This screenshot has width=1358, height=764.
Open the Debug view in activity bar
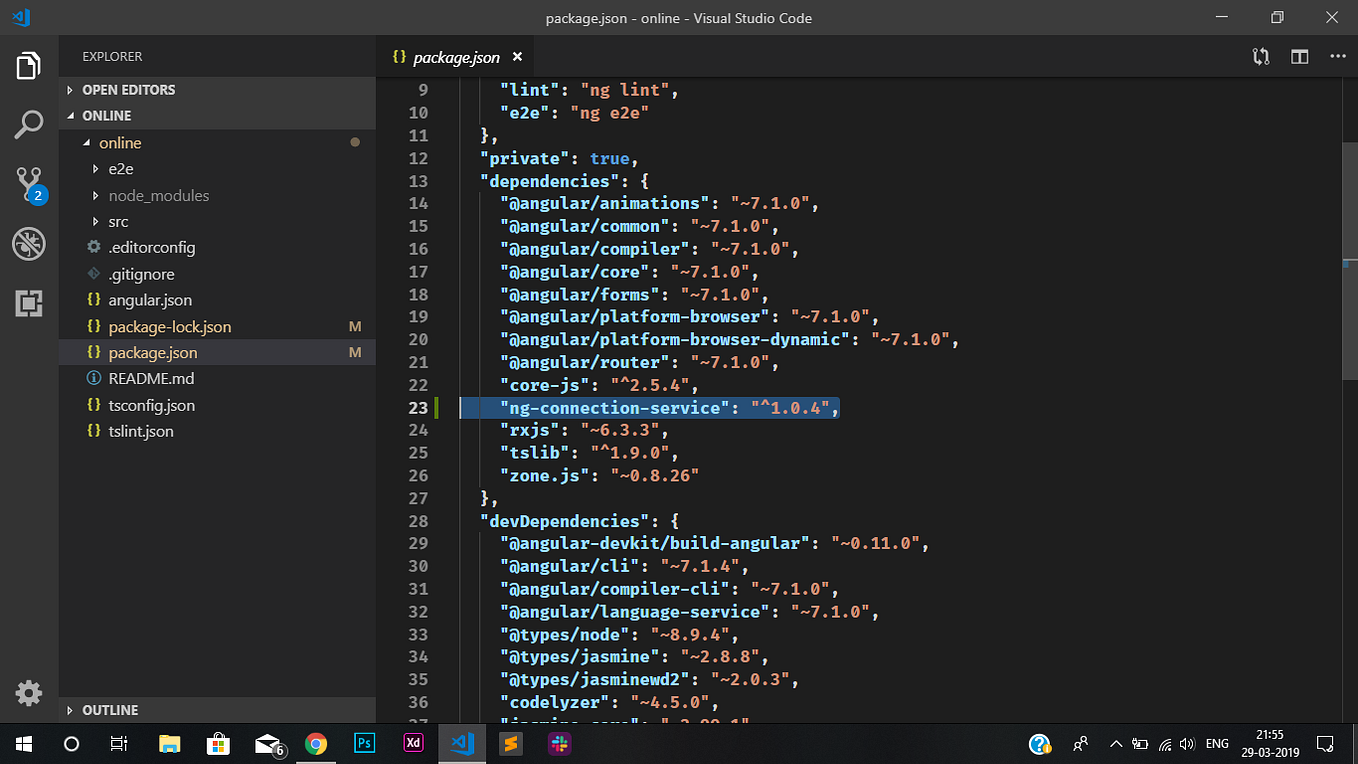pos(29,243)
